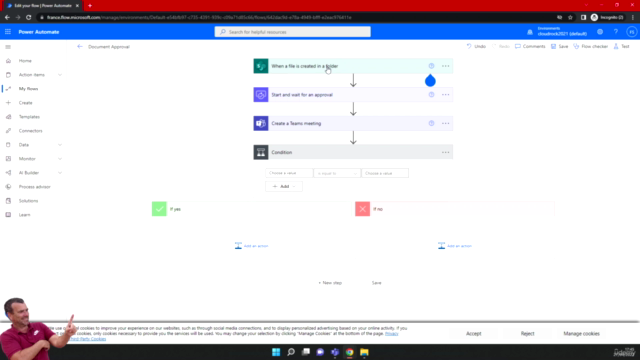Click the New step button
The height and width of the screenshot is (360, 640).
click(330, 283)
